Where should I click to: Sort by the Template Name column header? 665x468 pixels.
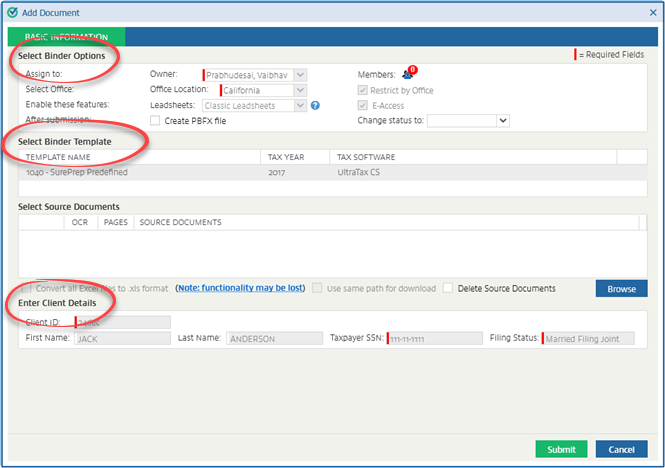pyautogui.click(x=58, y=157)
